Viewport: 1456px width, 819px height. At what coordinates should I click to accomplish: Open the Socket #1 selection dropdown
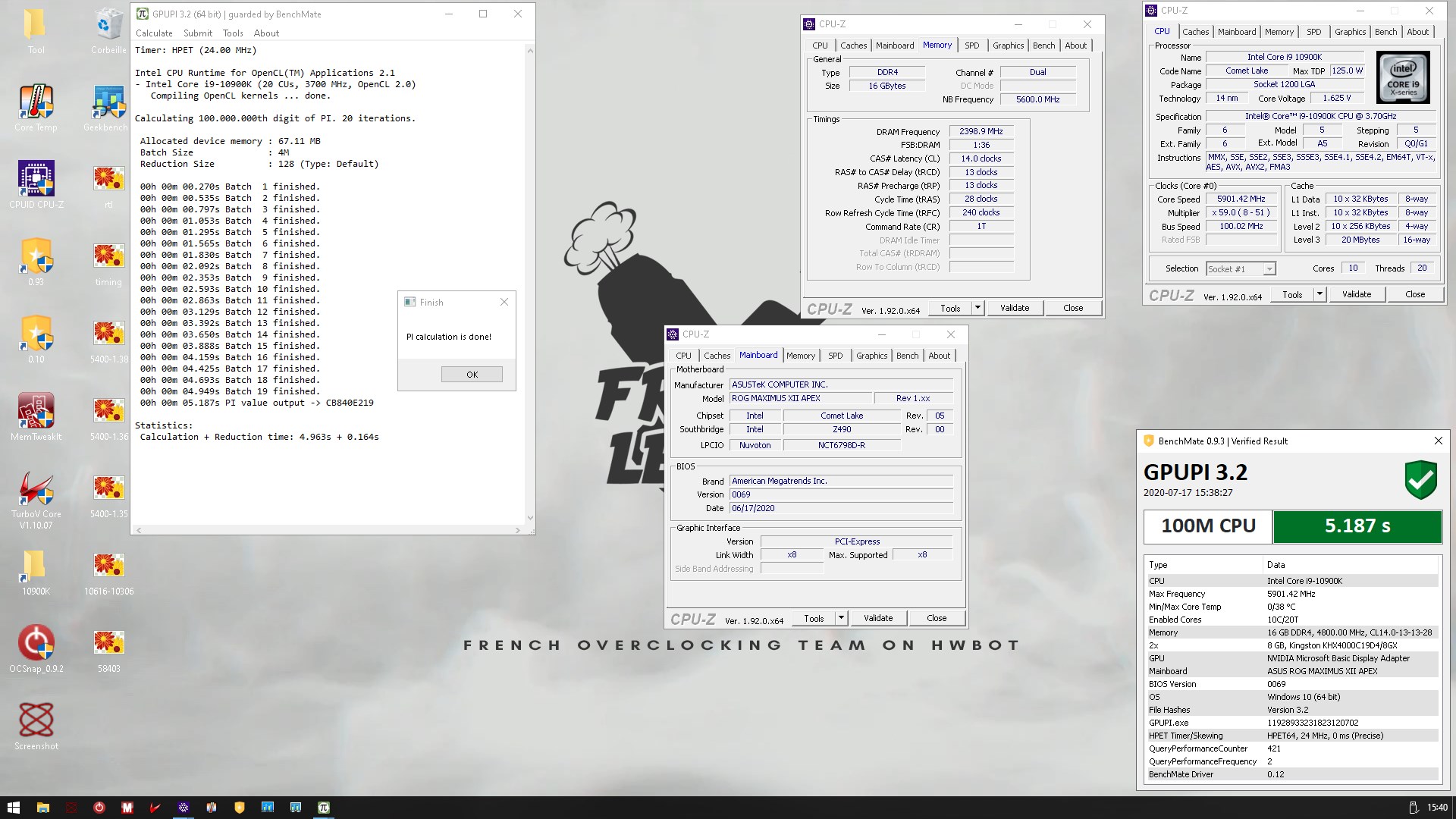point(1241,269)
